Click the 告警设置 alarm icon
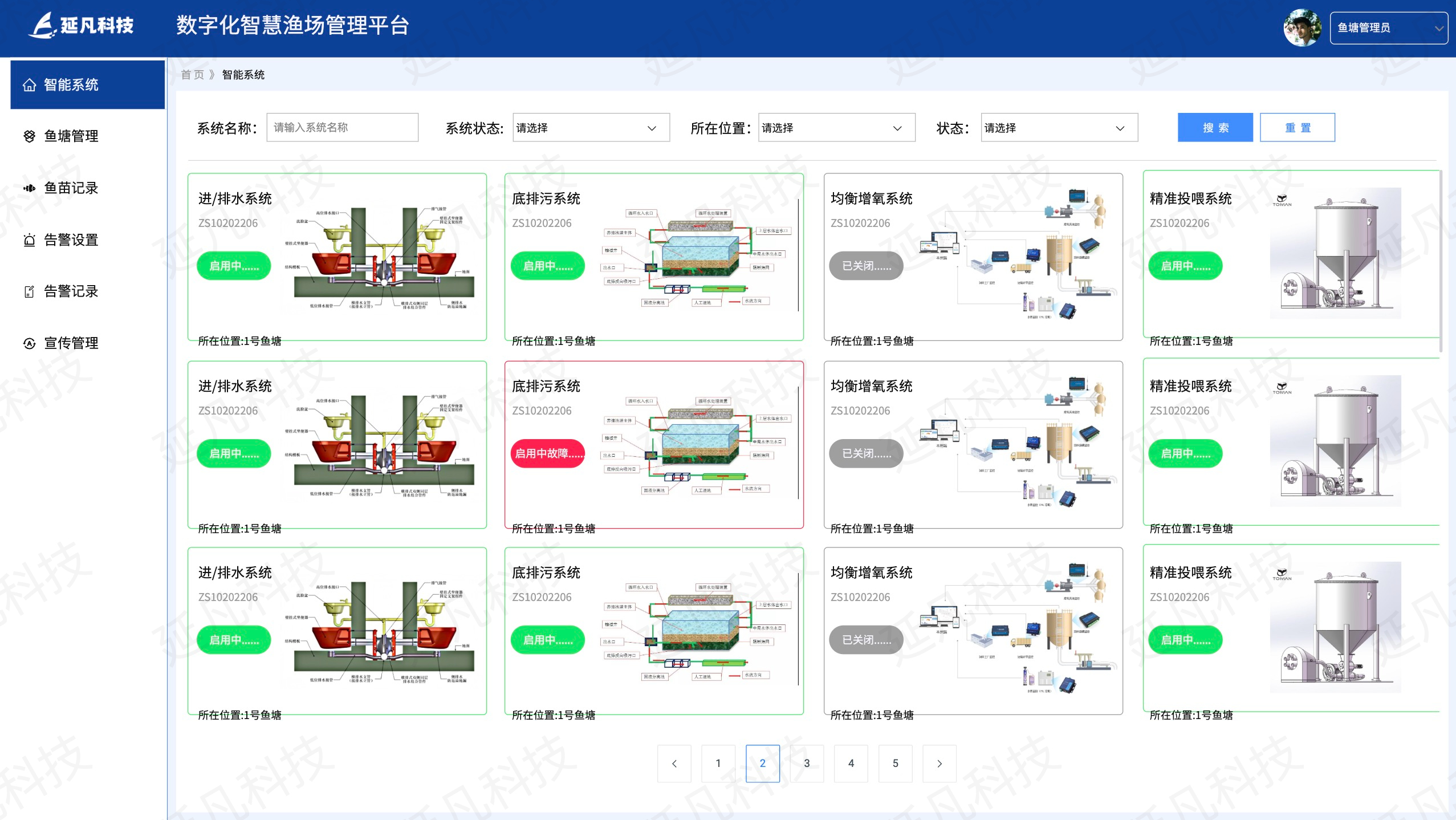Viewport: 1456px width, 820px height. [29, 240]
